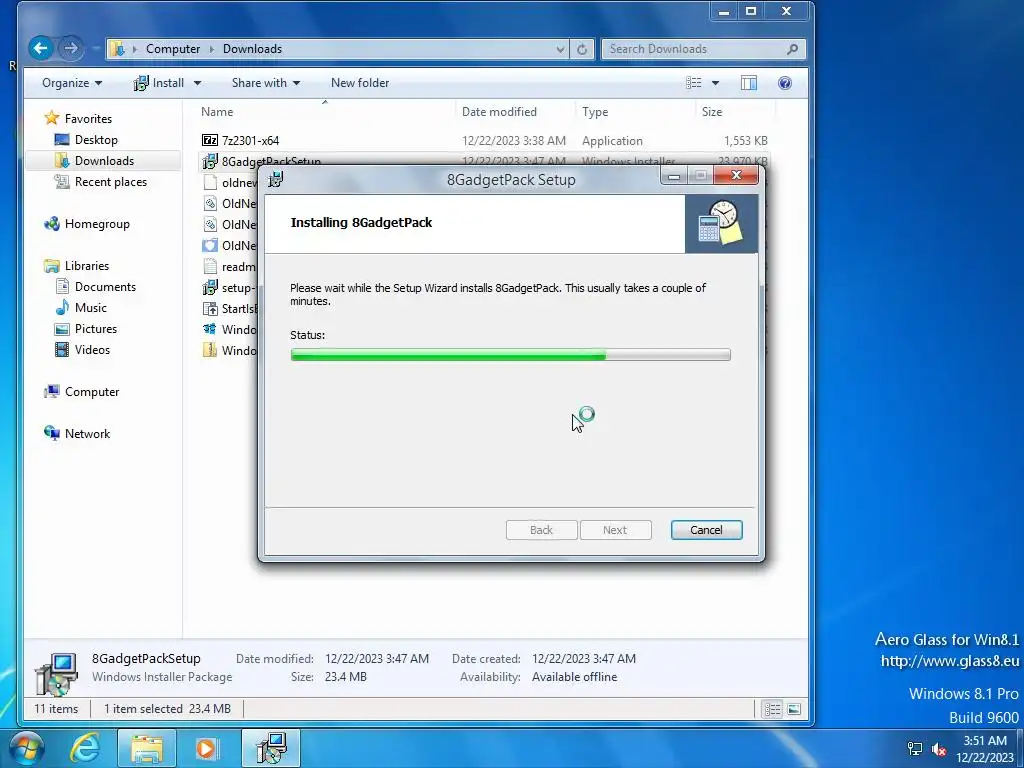Toggle the preview pane icon

click(748, 83)
